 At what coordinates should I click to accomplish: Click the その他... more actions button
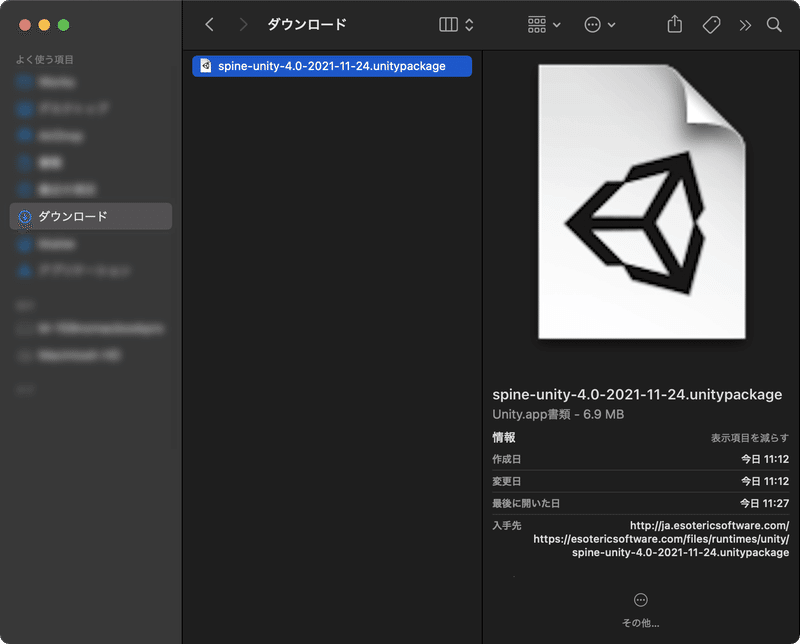(640, 610)
